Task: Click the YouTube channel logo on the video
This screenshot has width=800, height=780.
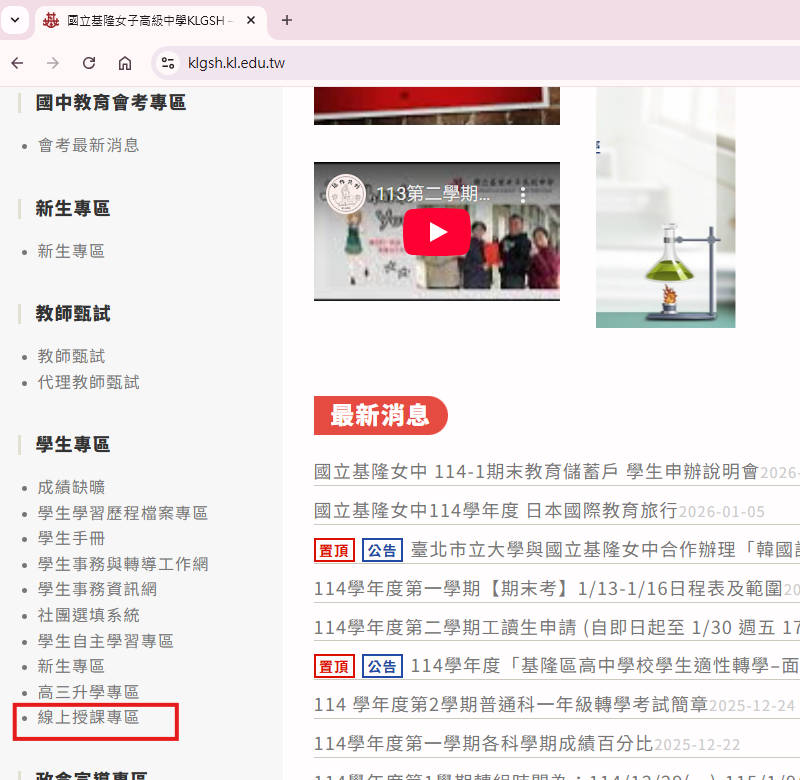Action: coord(347,193)
